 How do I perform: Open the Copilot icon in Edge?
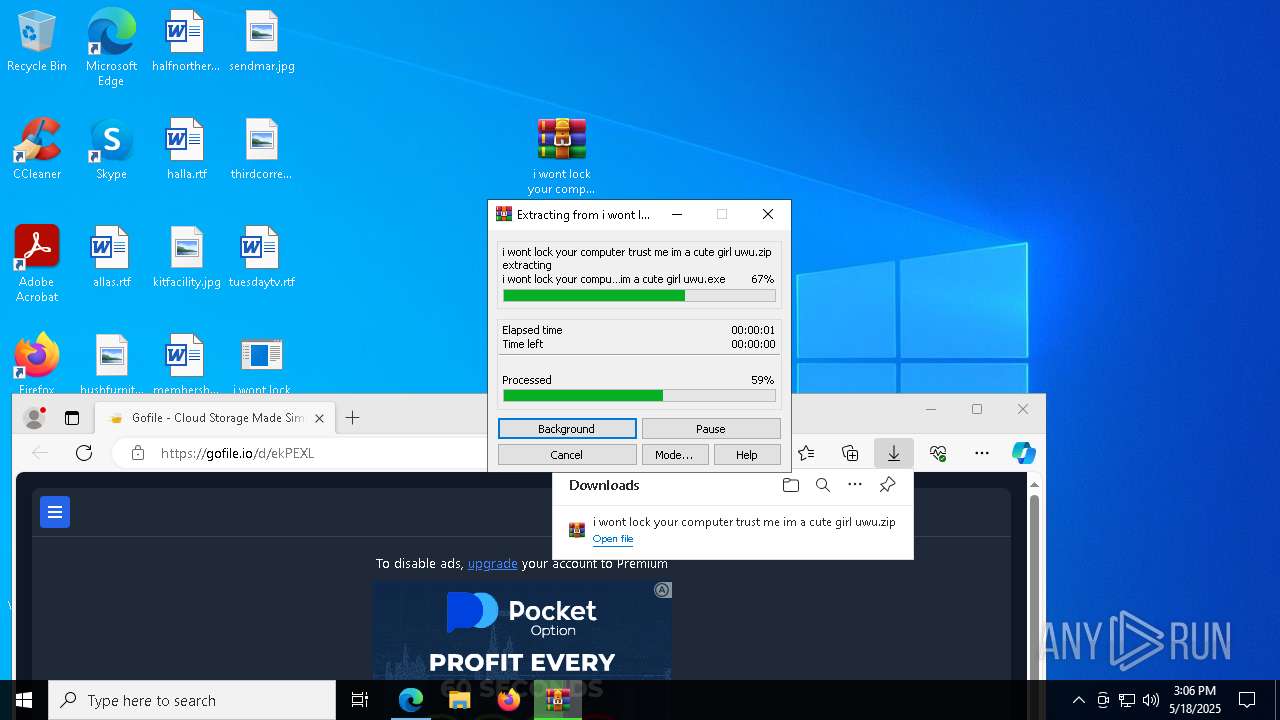(1023, 453)
